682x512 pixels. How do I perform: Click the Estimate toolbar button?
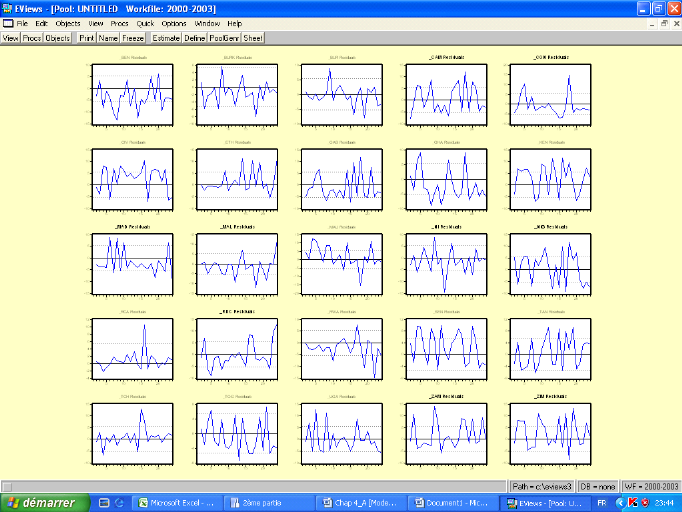coord(166,38)
